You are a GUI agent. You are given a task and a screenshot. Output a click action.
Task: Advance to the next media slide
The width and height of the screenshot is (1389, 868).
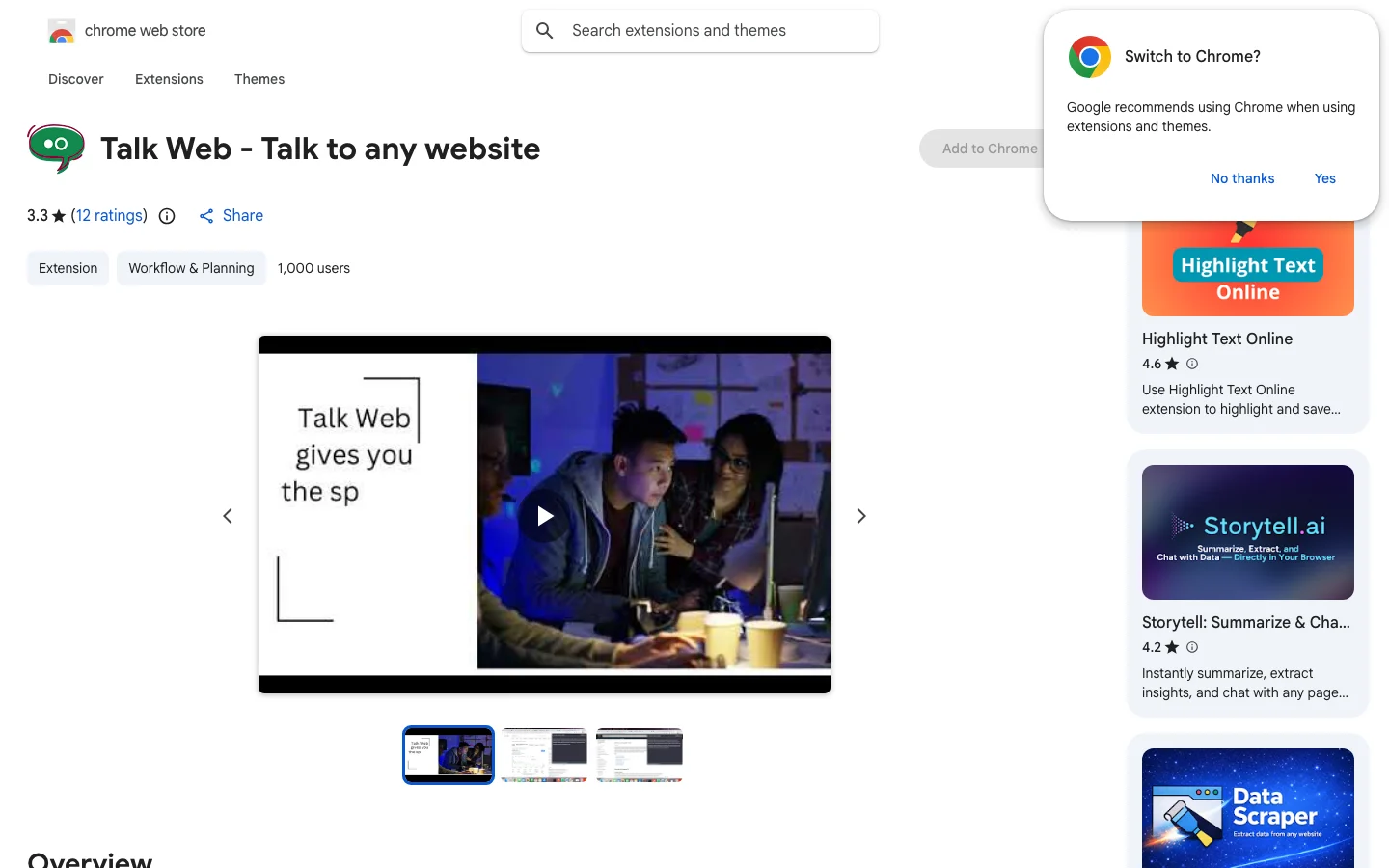click(861, 516)
